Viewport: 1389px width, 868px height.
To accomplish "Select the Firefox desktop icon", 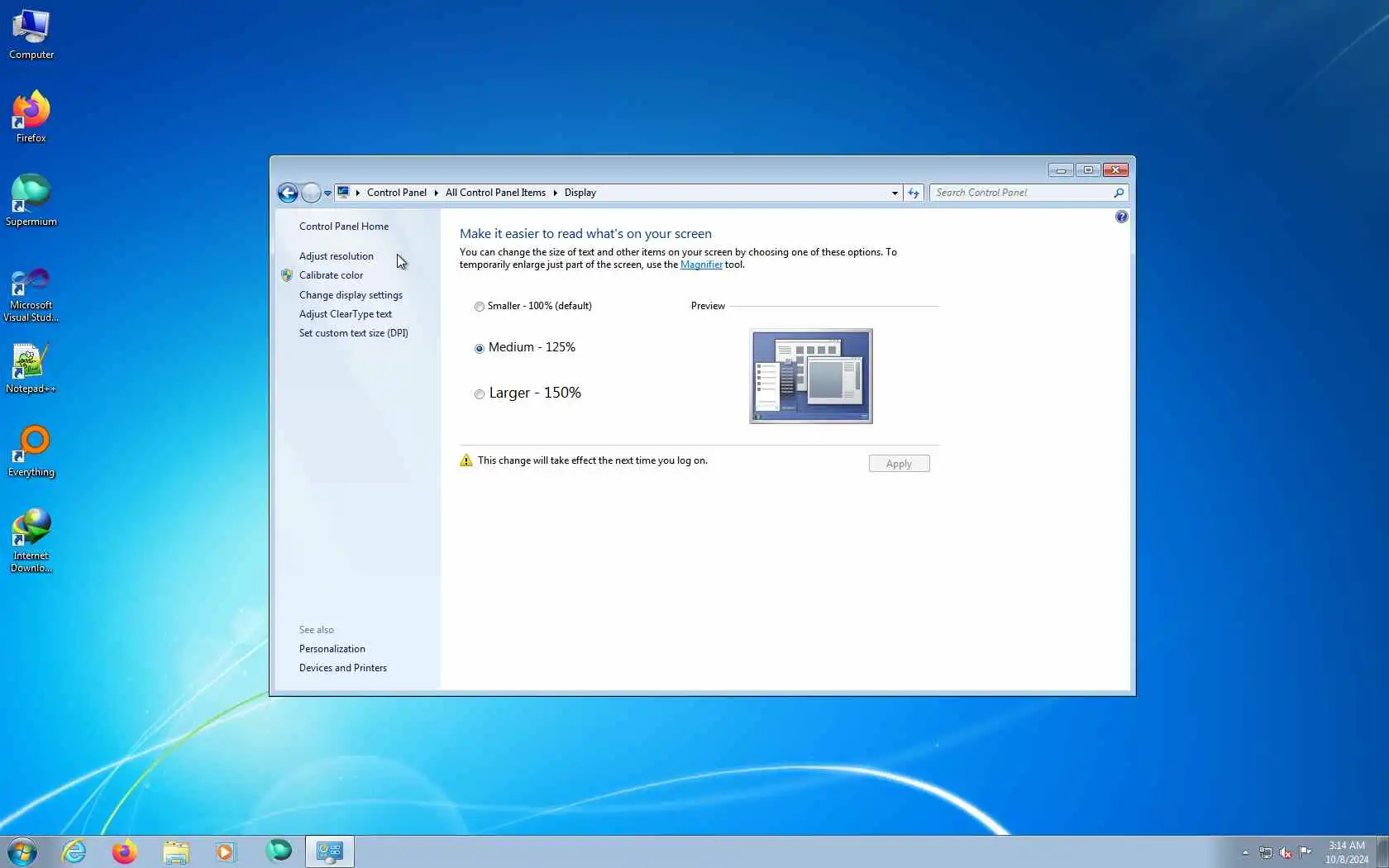I will [31, 117].
